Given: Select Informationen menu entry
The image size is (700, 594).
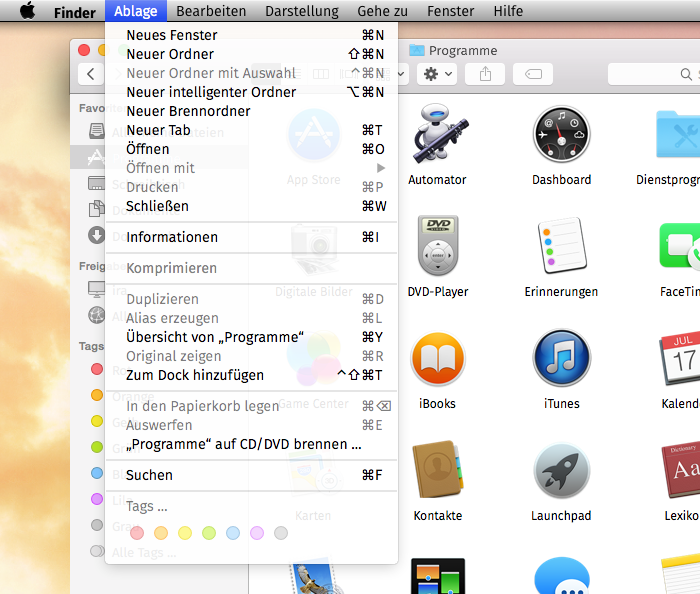Looking at the screenshot, I should 251,237.
